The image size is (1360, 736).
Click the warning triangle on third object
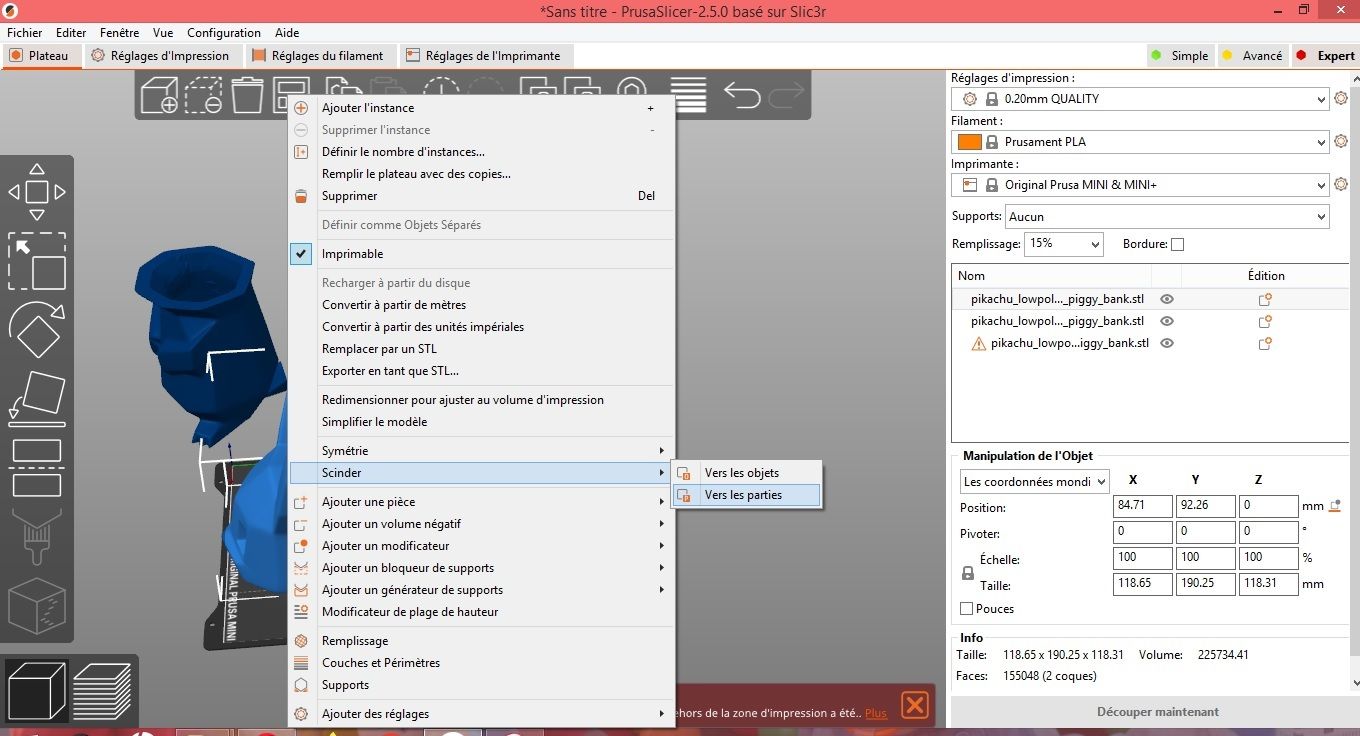pyautogui.click(x=979, y=343)
